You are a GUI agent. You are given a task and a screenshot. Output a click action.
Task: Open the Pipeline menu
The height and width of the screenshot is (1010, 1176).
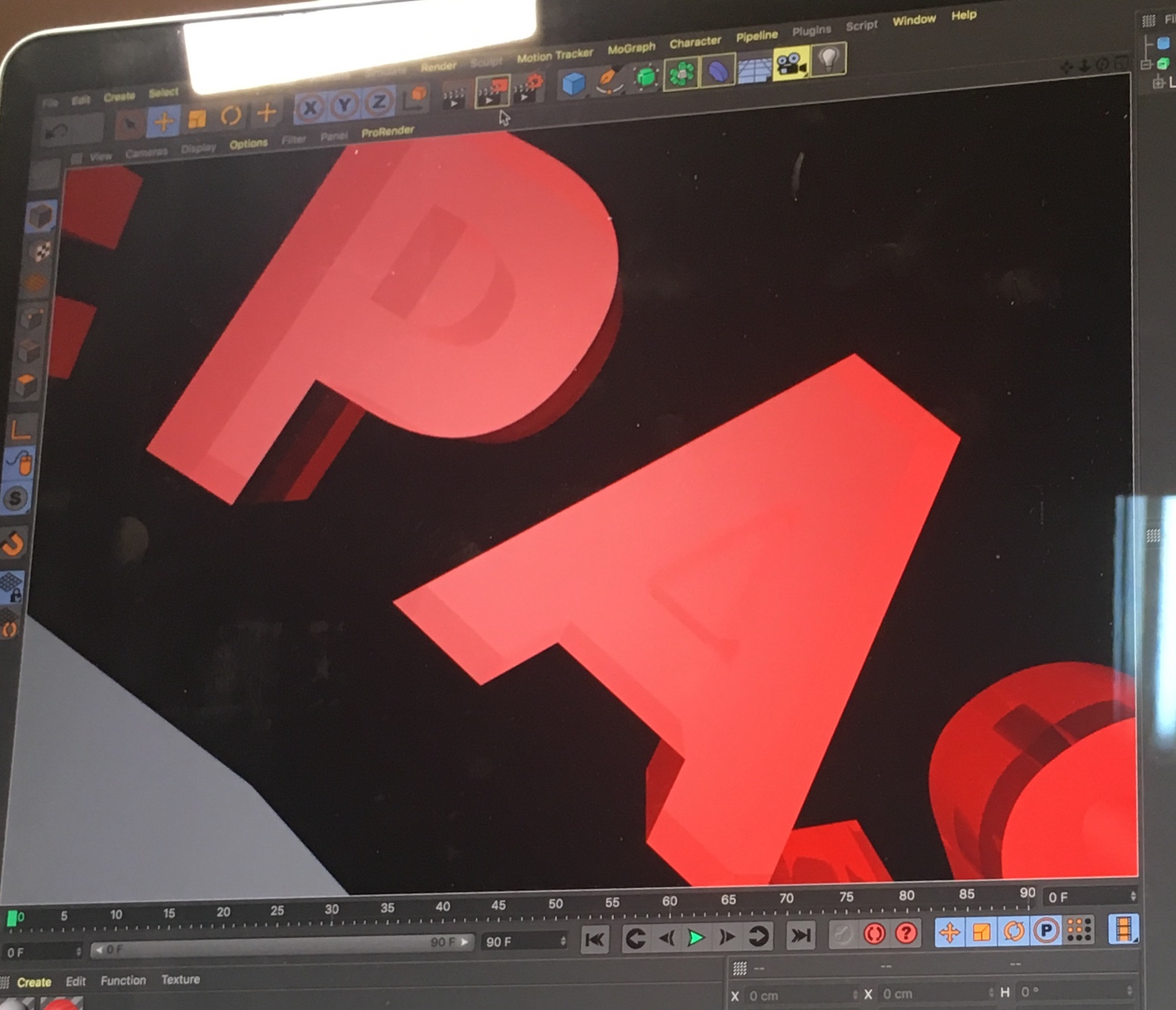[x=757, y=36]
